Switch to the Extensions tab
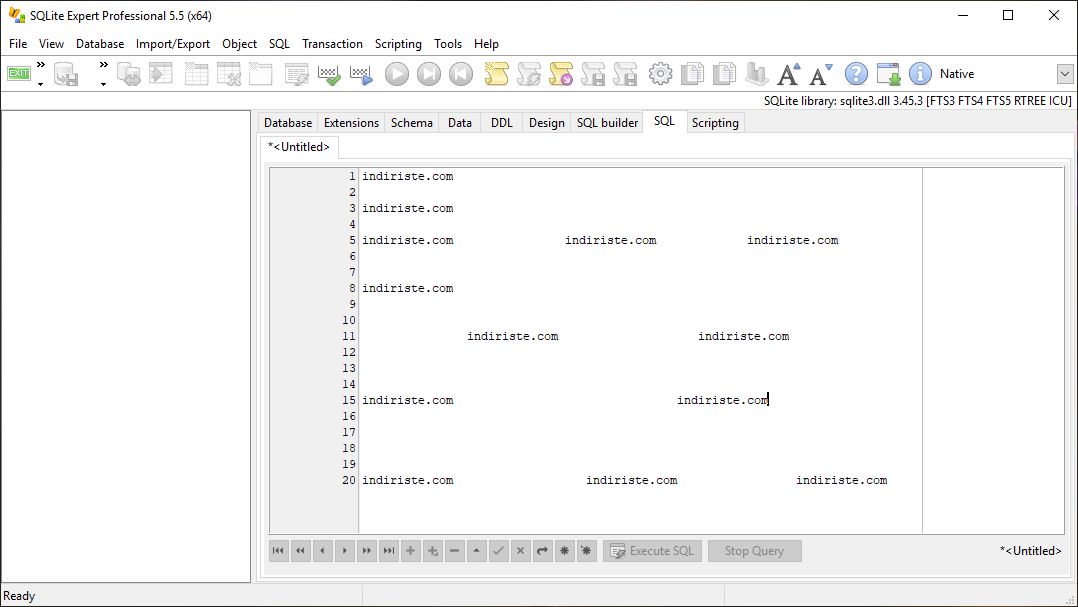This screenshot has width=1078, height=607. point(351,122)
